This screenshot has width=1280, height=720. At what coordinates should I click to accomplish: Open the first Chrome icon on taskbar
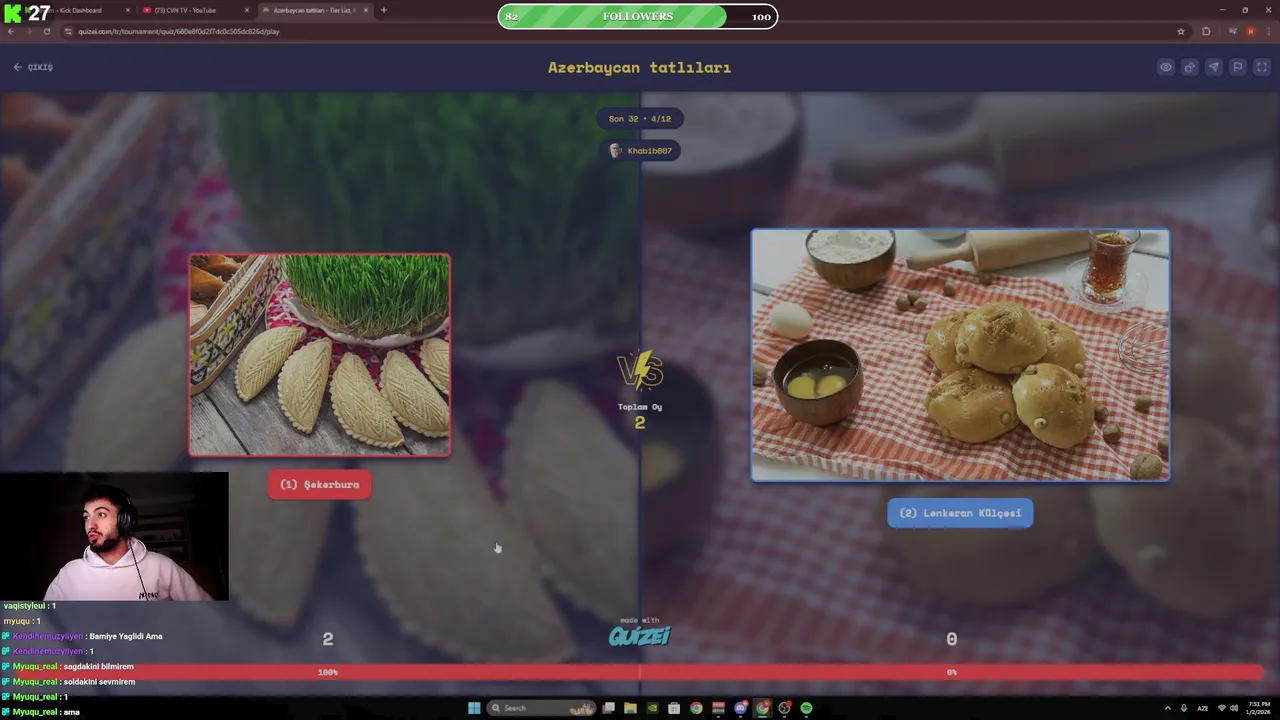pos(696,708)
